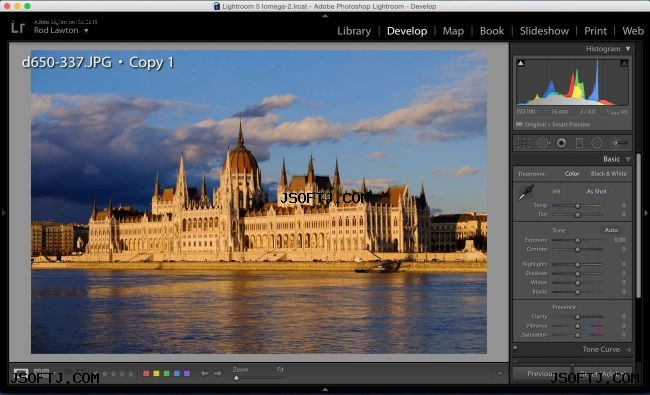Show the left panel via edge arrow
Screen dimensions: 650x395
tap(3, 213)
